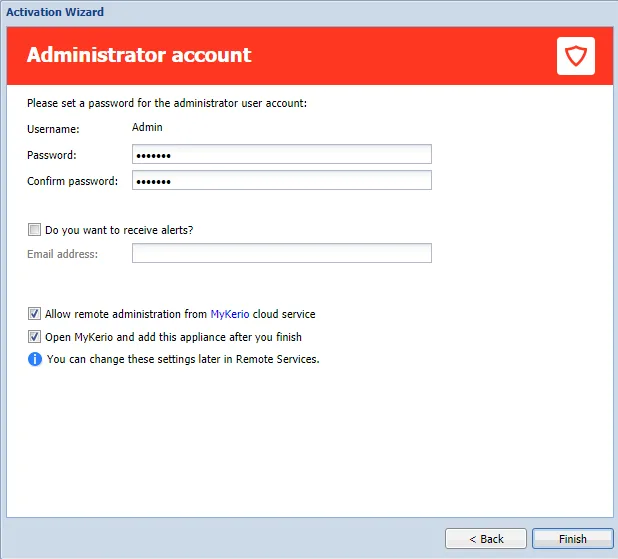Enable the receive alerts checkbox
This screenshot has height=559, width=618.
[x=34, y=229]
